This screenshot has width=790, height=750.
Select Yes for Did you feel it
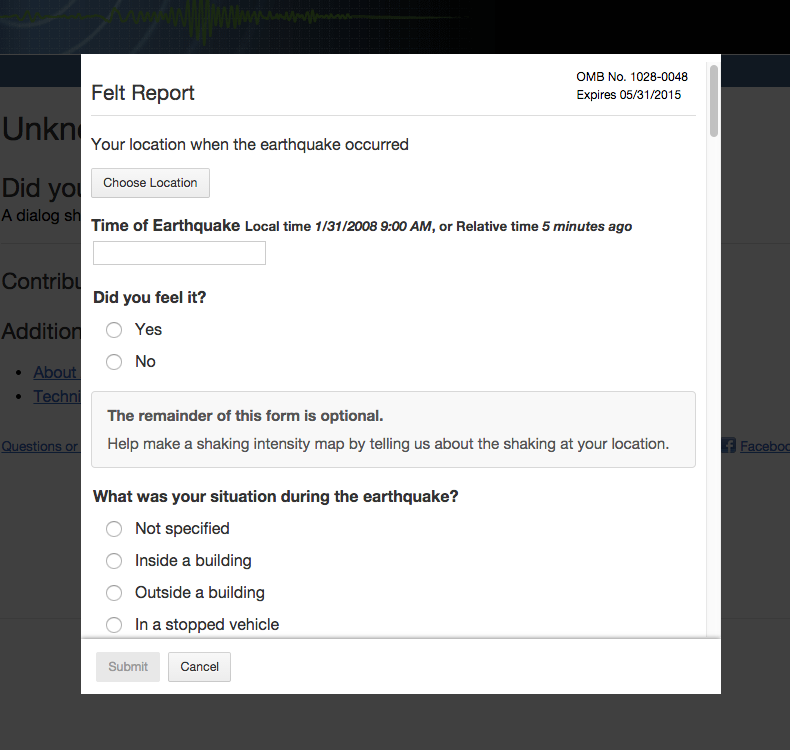tap(114, 330)
